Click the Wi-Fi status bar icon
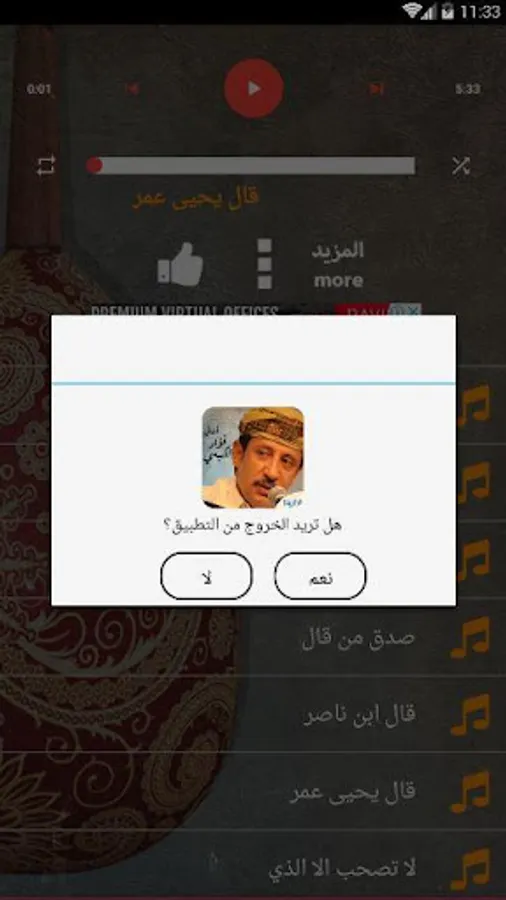 click(411, 10)
